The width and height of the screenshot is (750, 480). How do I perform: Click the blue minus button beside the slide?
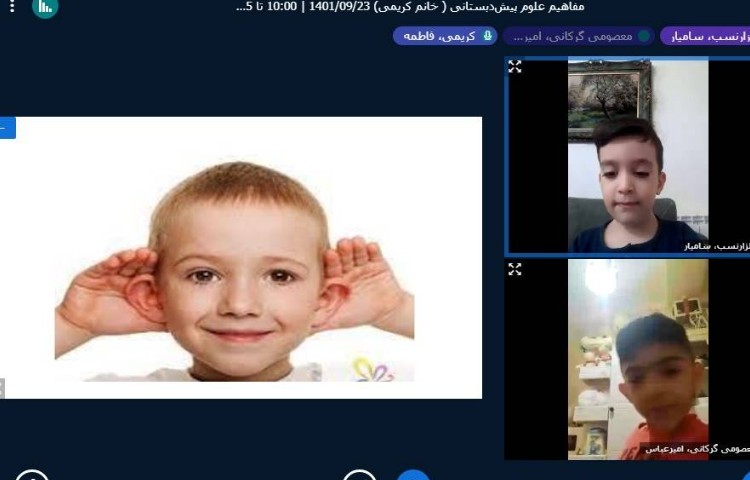(7, 128)
